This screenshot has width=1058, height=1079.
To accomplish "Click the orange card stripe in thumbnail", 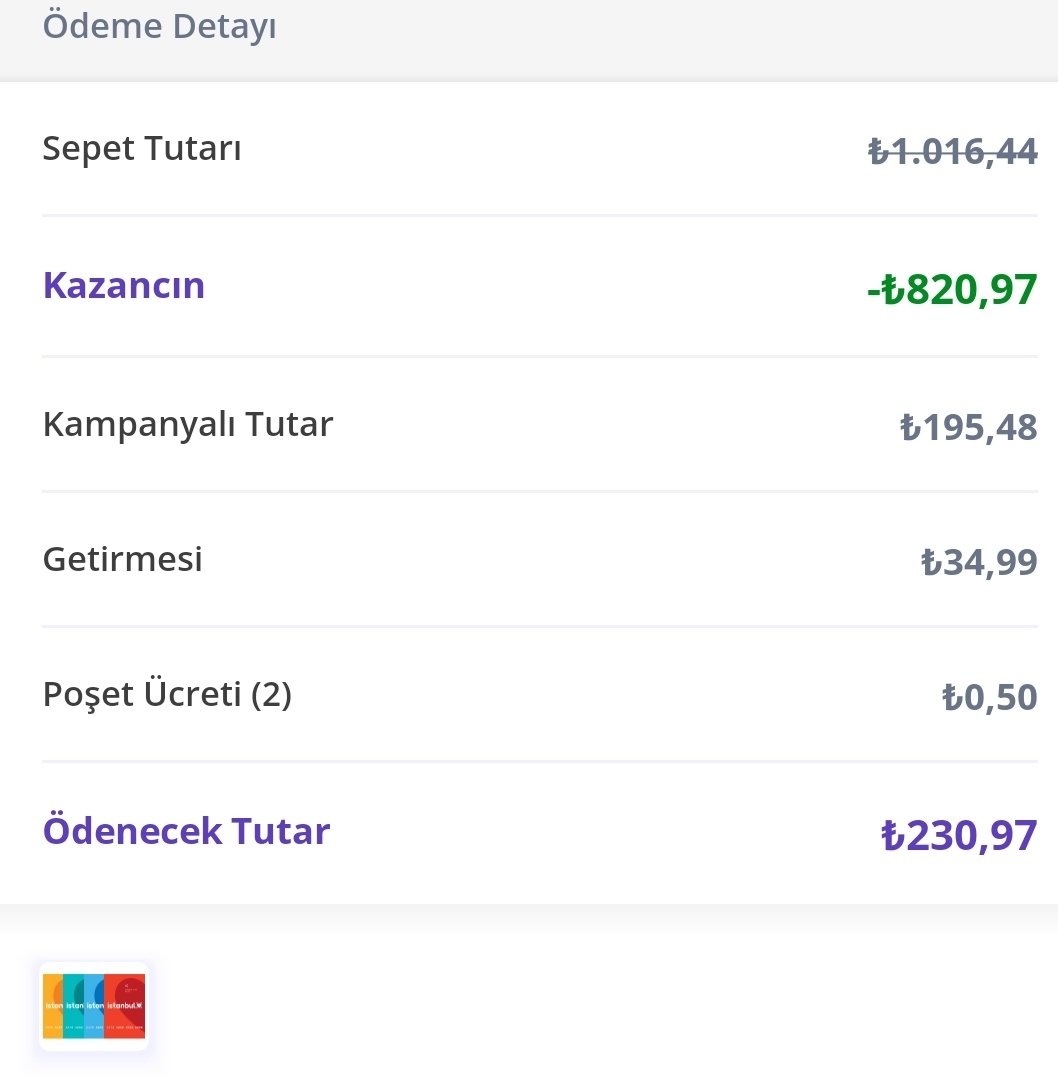I will coord(52,1005).
